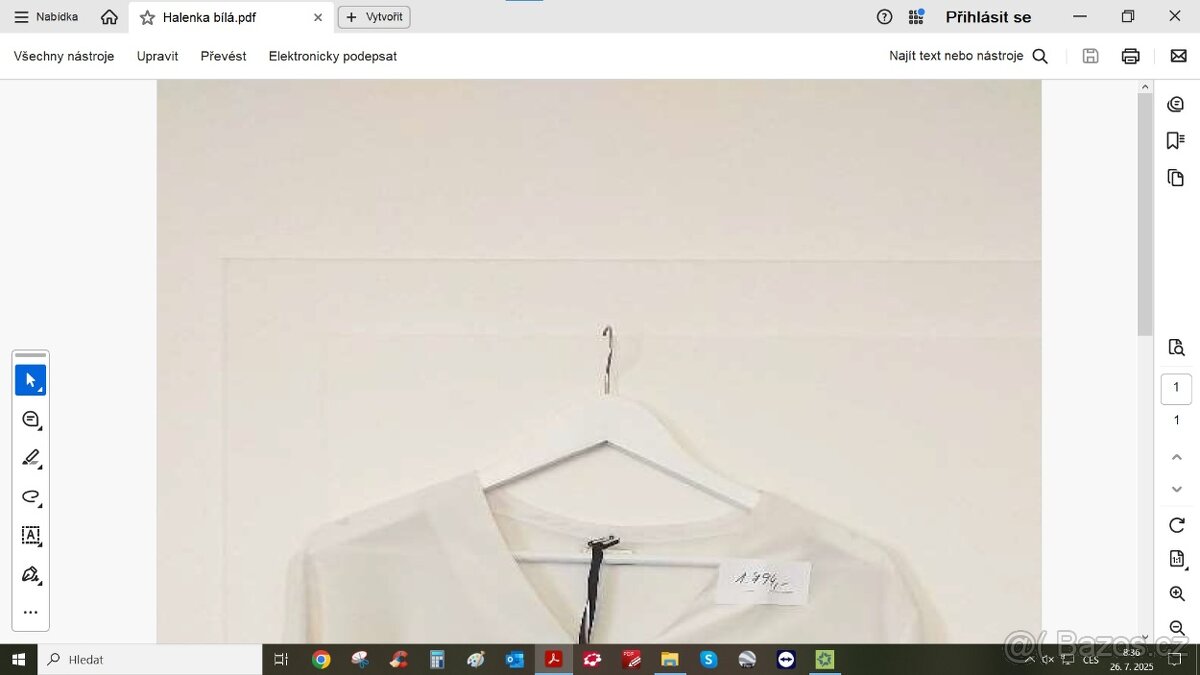Close the Halenka bílá.pdf tab
Viewport: 1200px width, 675px height.
pos(318,17)
